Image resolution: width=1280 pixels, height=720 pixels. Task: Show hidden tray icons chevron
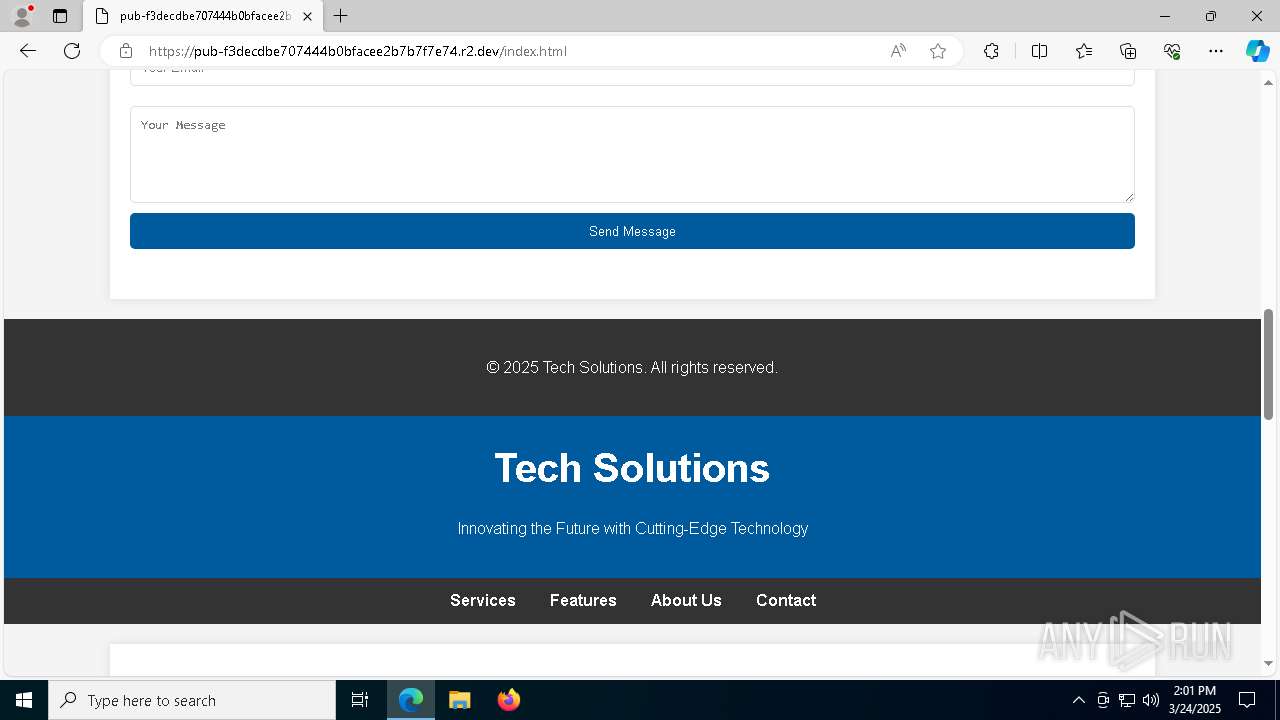click(x=1078, y=700)
